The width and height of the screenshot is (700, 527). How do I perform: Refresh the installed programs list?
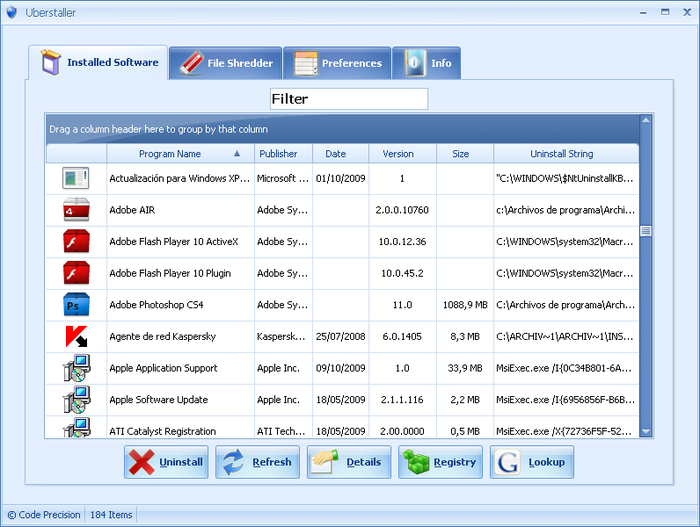click(258, 462)
